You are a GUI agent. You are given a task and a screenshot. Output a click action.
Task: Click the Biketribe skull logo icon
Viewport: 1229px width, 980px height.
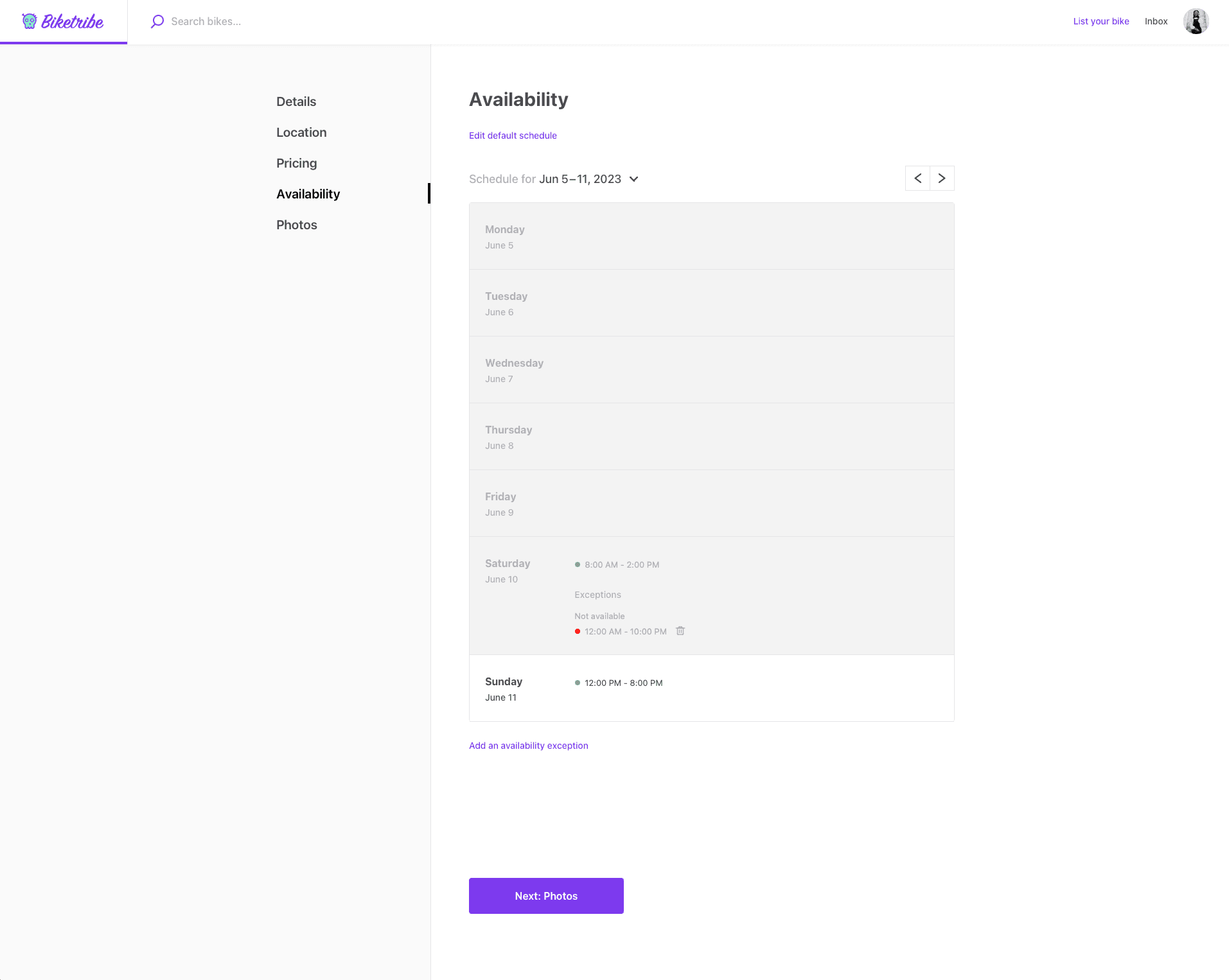30,21
